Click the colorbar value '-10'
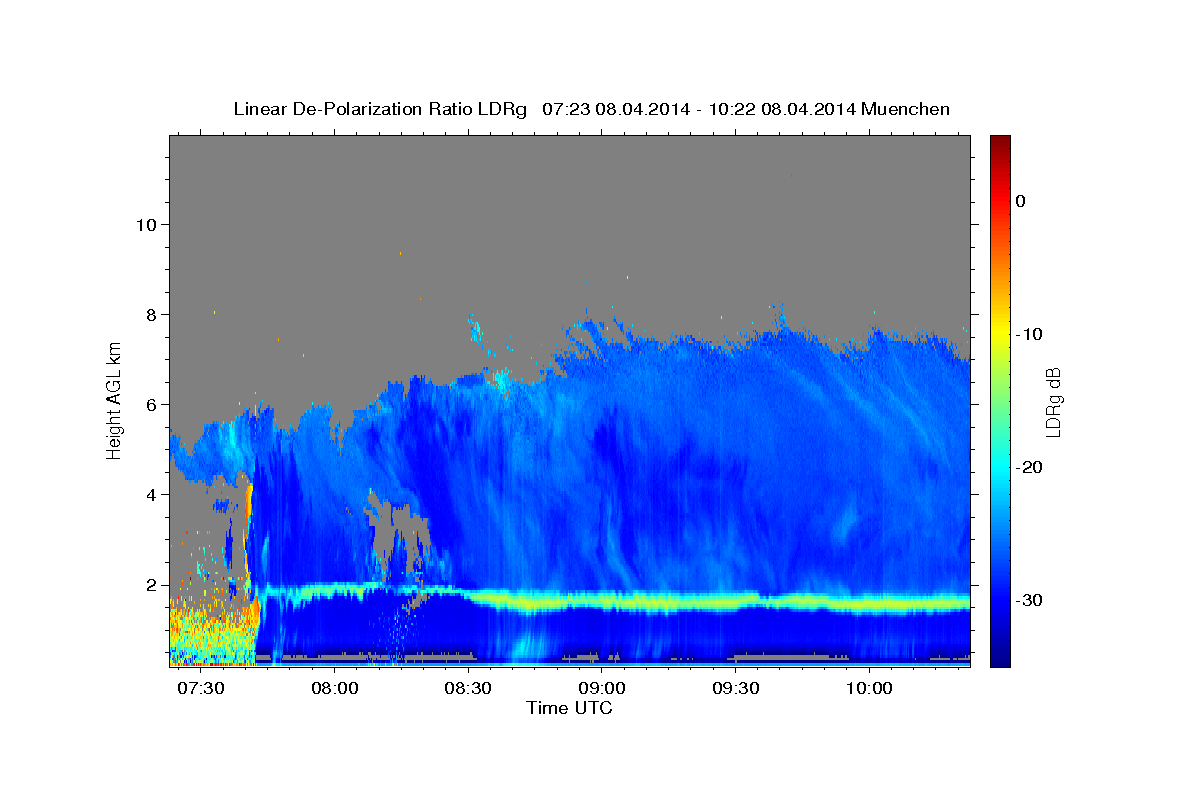 coord(1029,334)
